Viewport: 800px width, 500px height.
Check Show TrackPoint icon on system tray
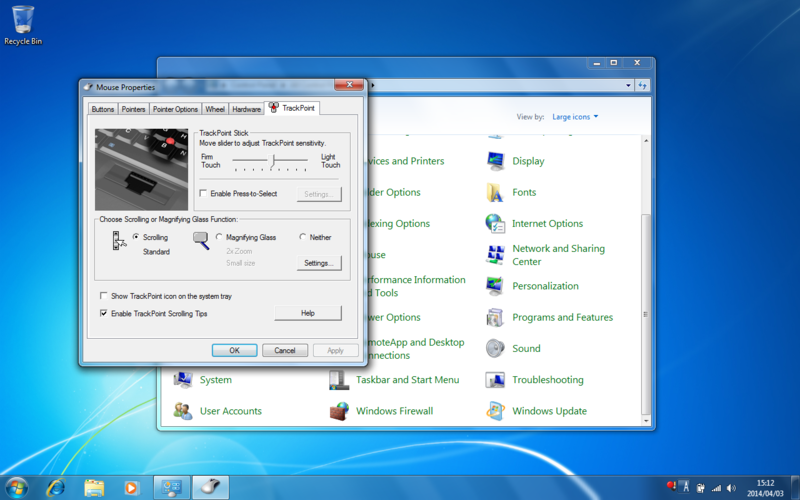click(104, 296)
